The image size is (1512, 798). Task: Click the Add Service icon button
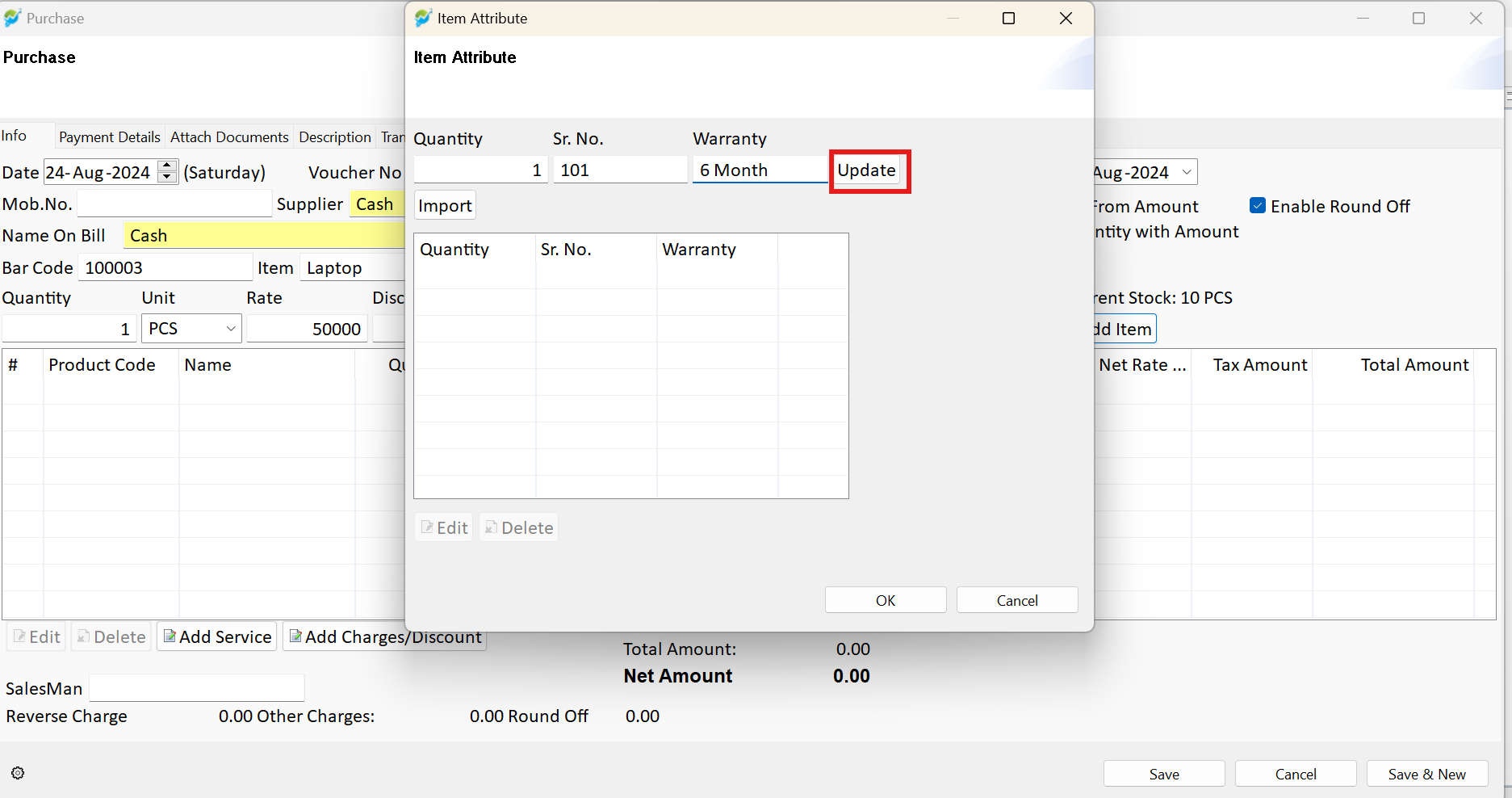click(x=217, y=636)
